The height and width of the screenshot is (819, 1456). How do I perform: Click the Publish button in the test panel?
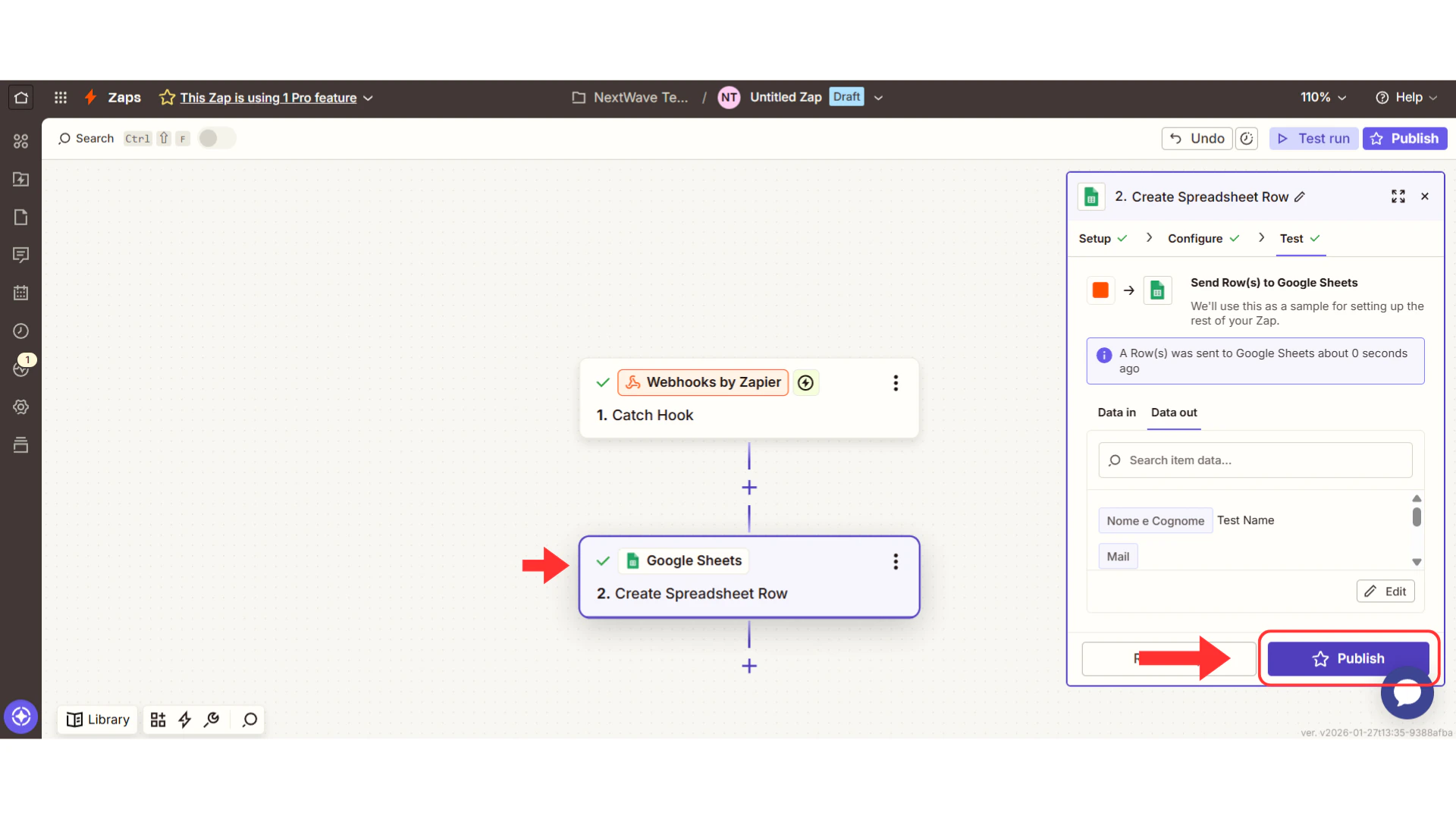click(1348, 658)
